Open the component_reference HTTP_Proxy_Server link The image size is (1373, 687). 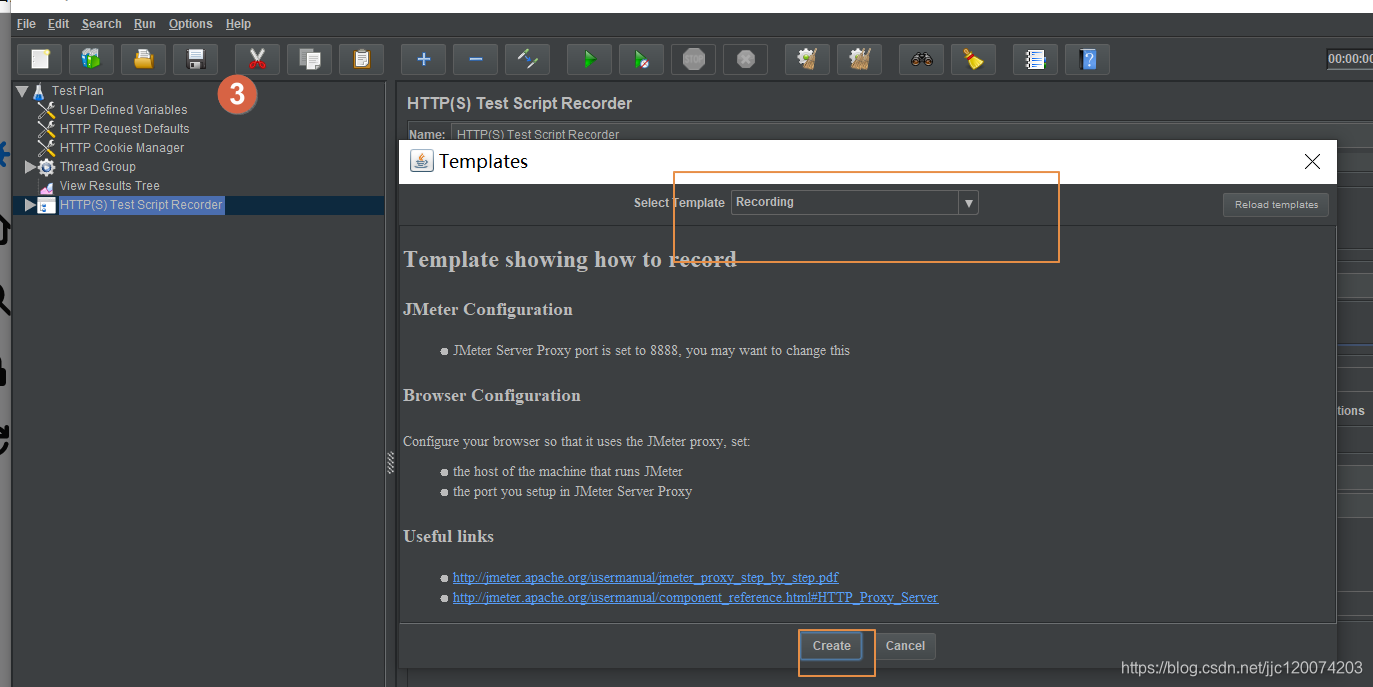coord(695,598)
